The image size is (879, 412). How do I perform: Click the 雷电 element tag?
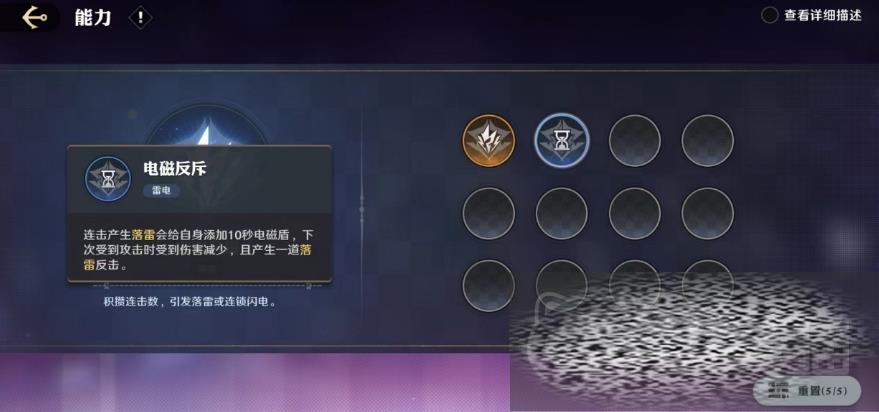click(x=161, y=191)
